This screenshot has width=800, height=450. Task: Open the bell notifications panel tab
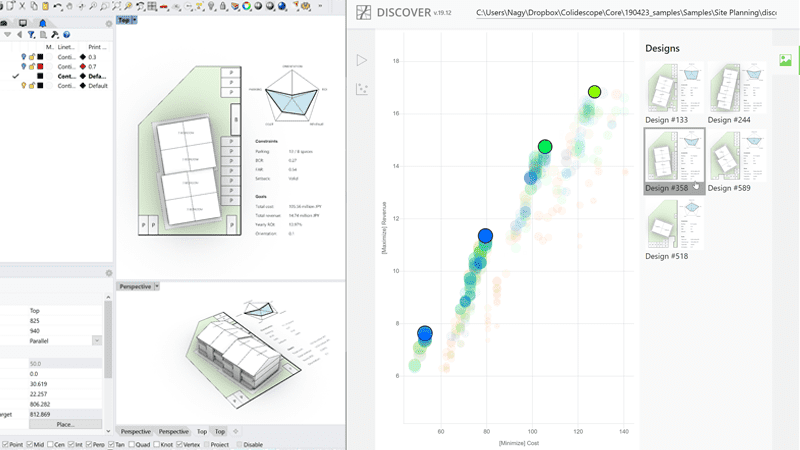click(43, 23)
